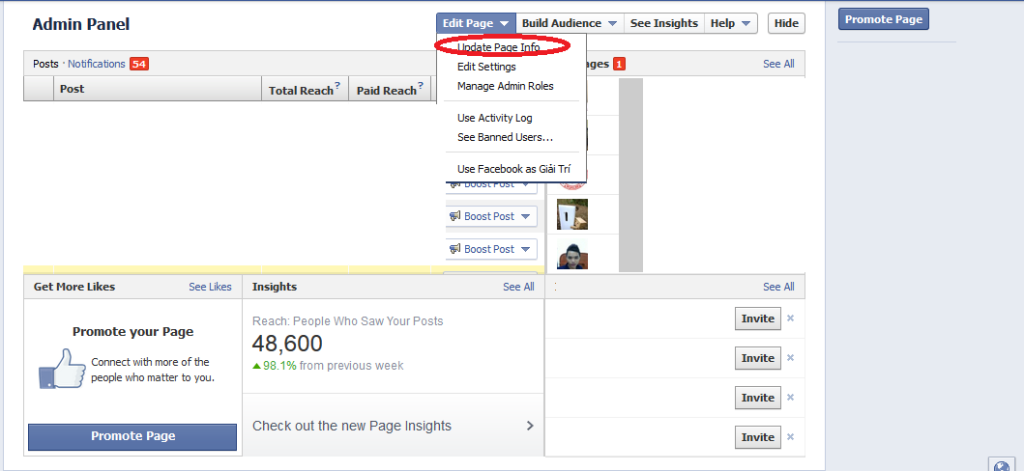Hide the Admin Panel with Hide button
This screenshot has width=1024, height=471.
[x=786, y=24]
